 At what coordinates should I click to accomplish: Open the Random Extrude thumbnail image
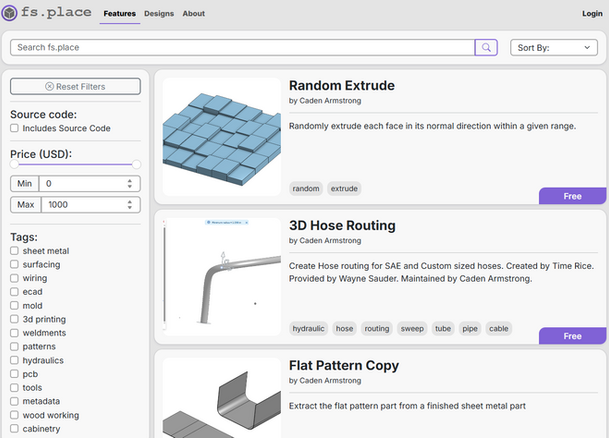[222, 137]
